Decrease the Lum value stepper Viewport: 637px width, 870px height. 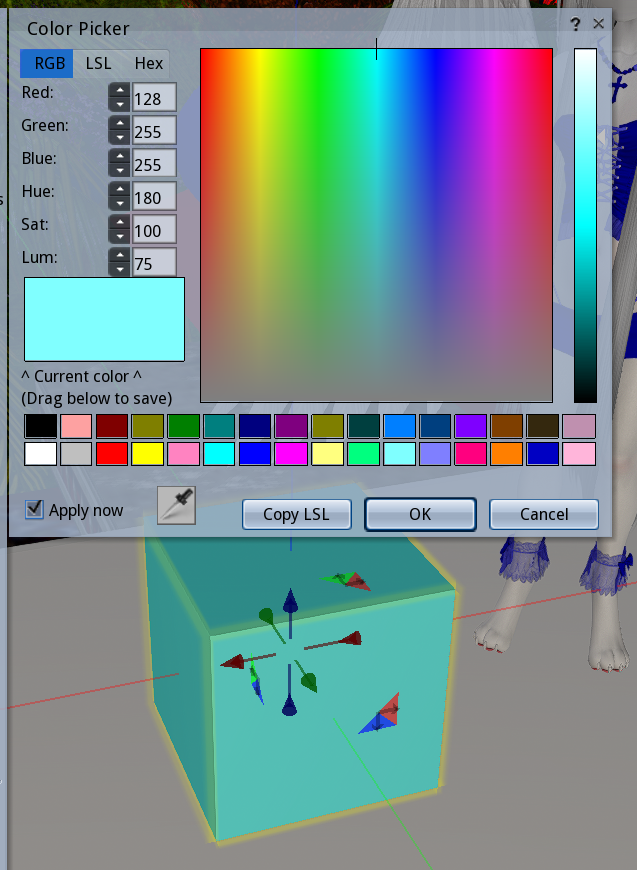tap(119, 269)
